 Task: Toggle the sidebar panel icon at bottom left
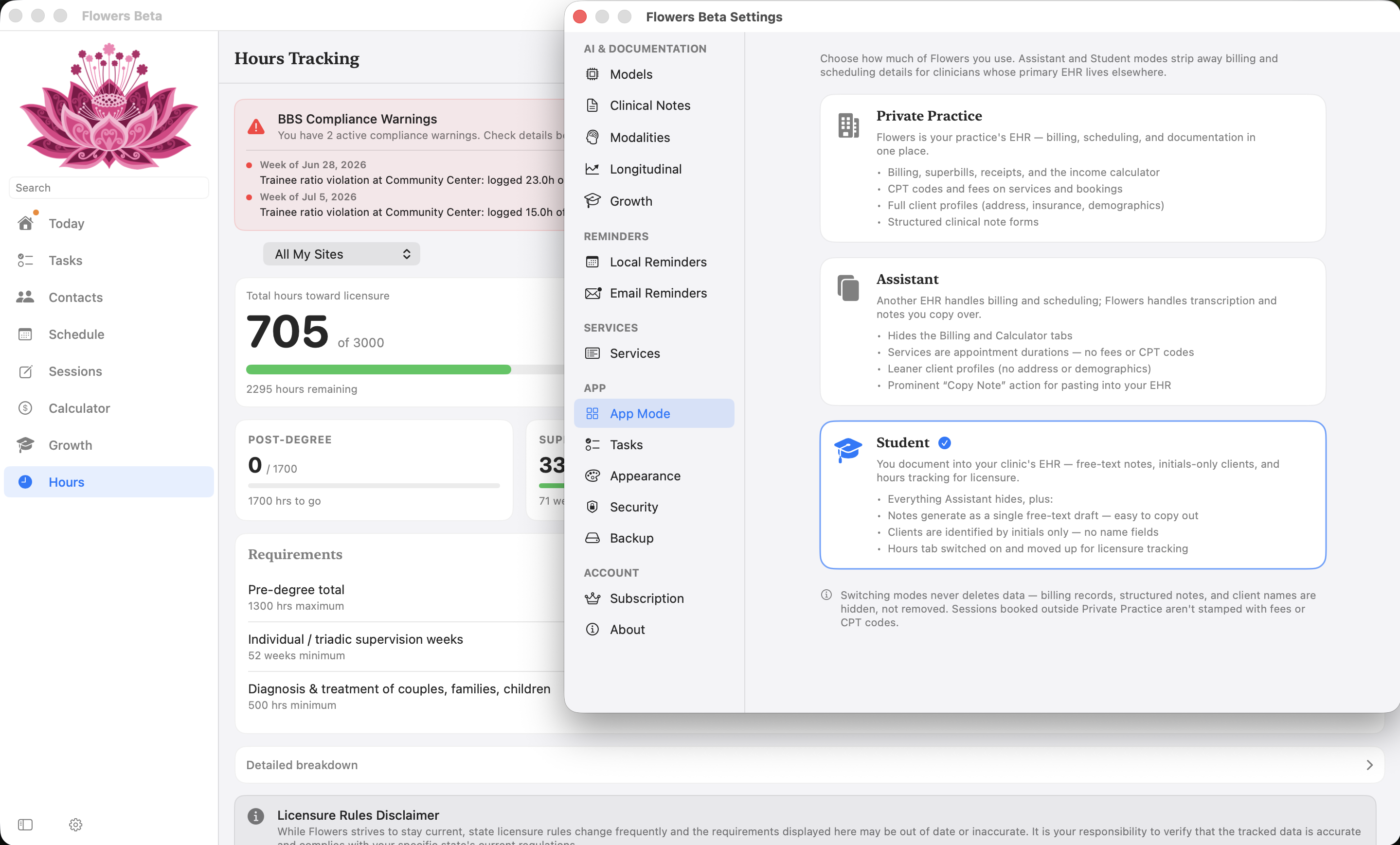click(x=25, y=824)
